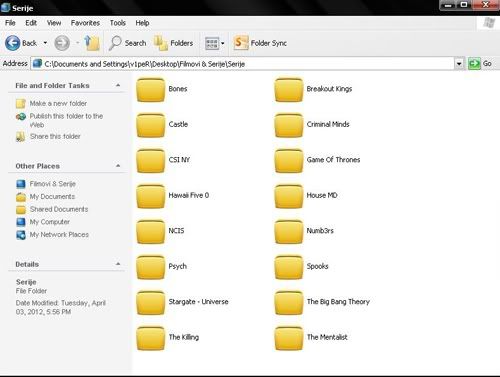Viewport: 500px width, 377px height.
Task: Select the Psych folder icon
Action: click(x=151, y=267)
